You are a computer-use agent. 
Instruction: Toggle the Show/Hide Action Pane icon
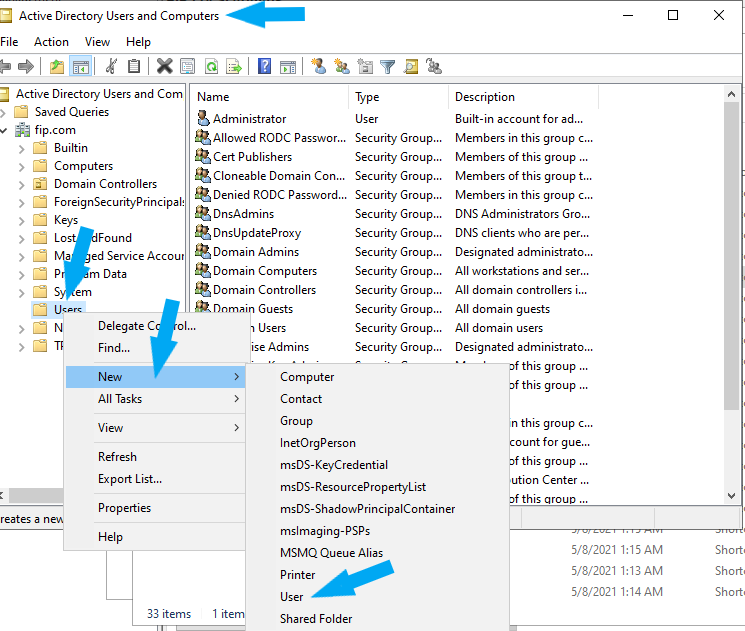point(287,66)
